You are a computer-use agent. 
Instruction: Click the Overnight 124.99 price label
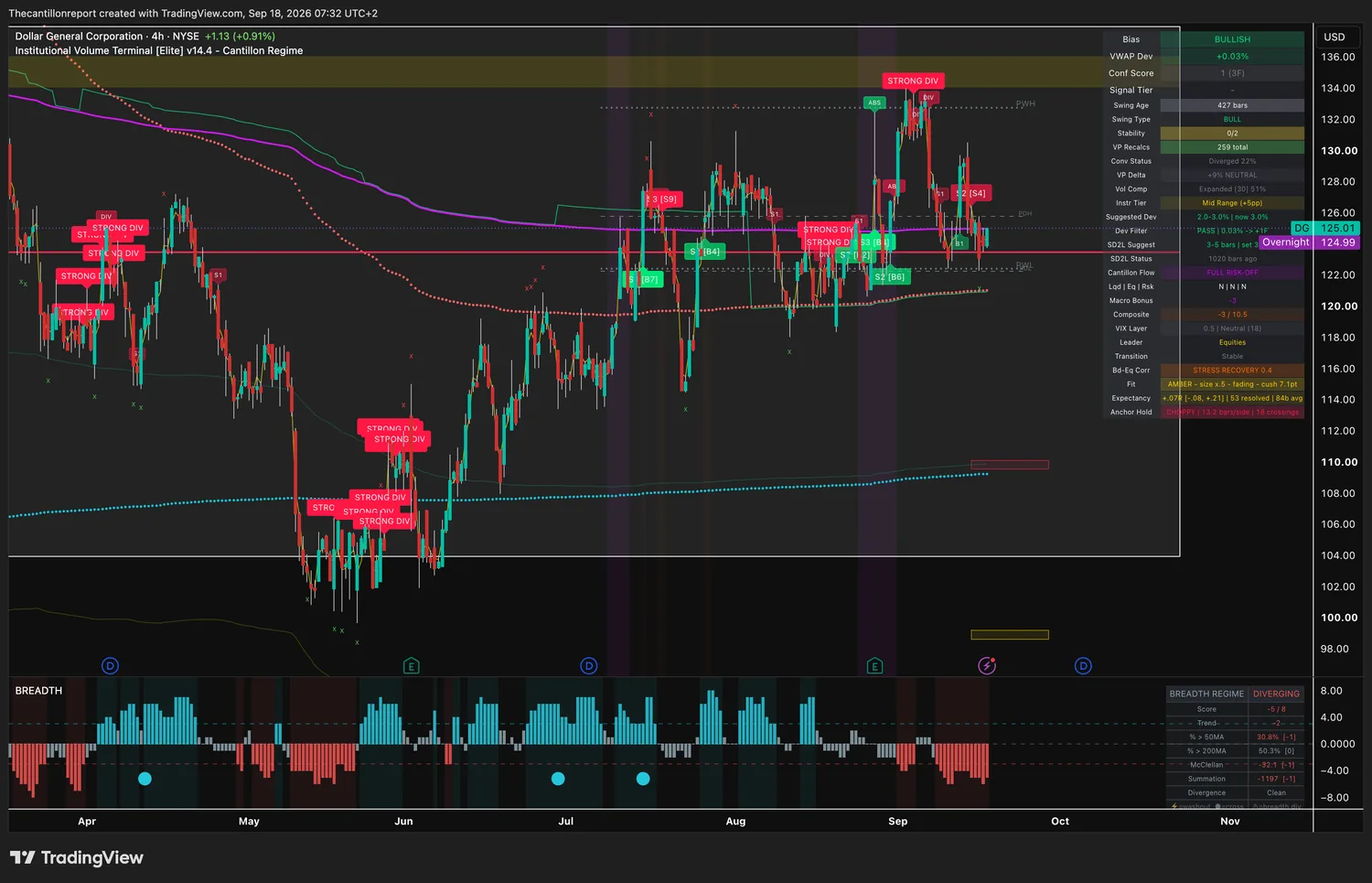click(x=1309, y=242)
